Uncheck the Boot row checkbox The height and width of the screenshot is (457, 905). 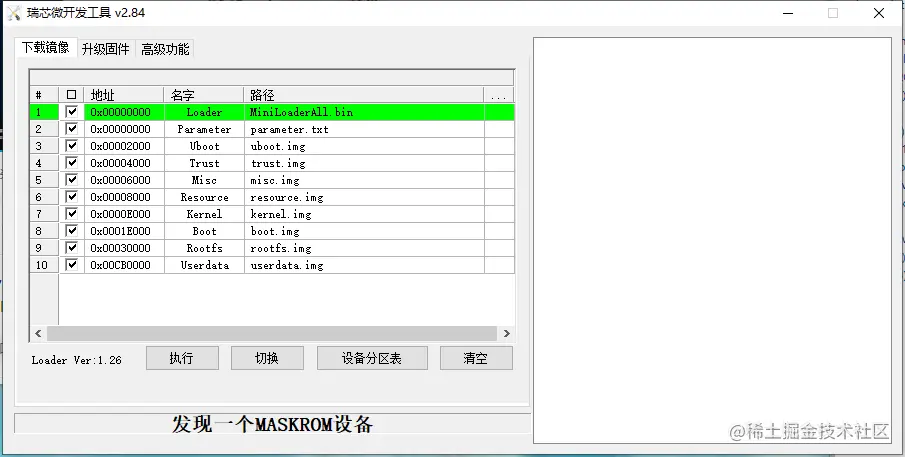(x=72, y=231)
